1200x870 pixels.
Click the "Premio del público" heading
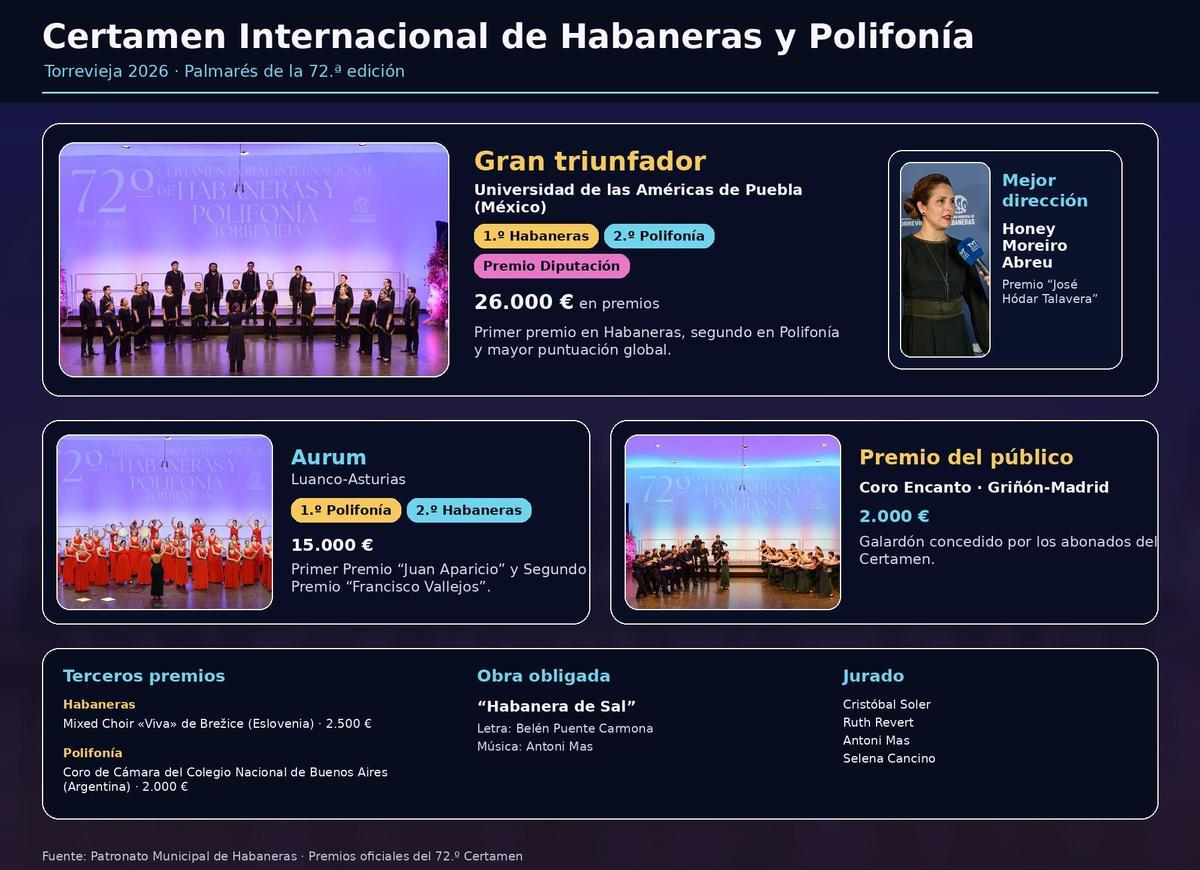(x=966, y=457)
